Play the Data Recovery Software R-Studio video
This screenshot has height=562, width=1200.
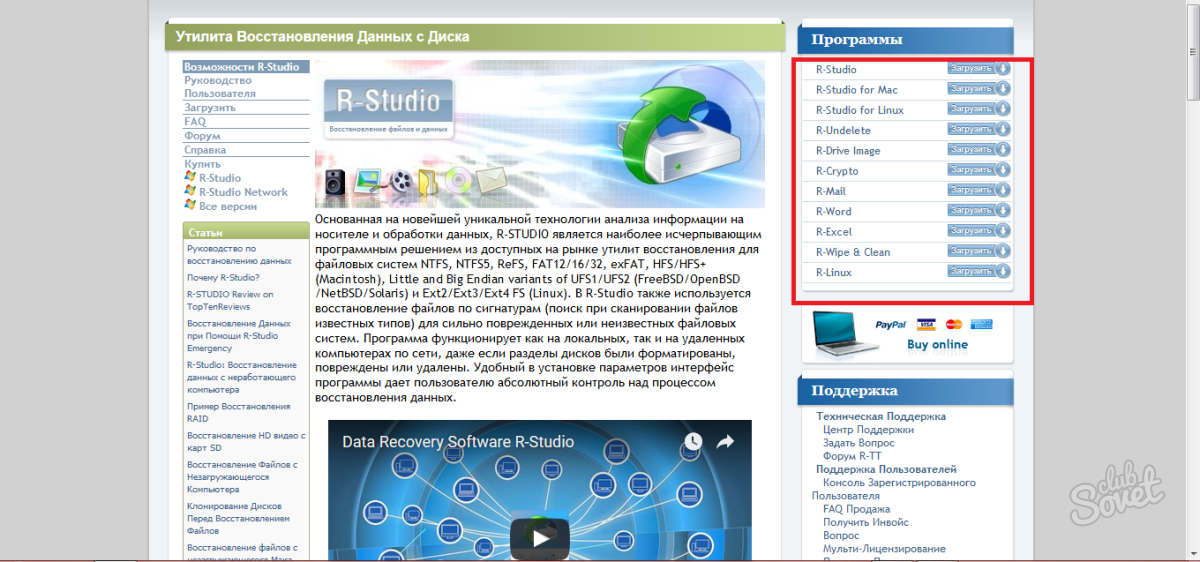point(540,538)
